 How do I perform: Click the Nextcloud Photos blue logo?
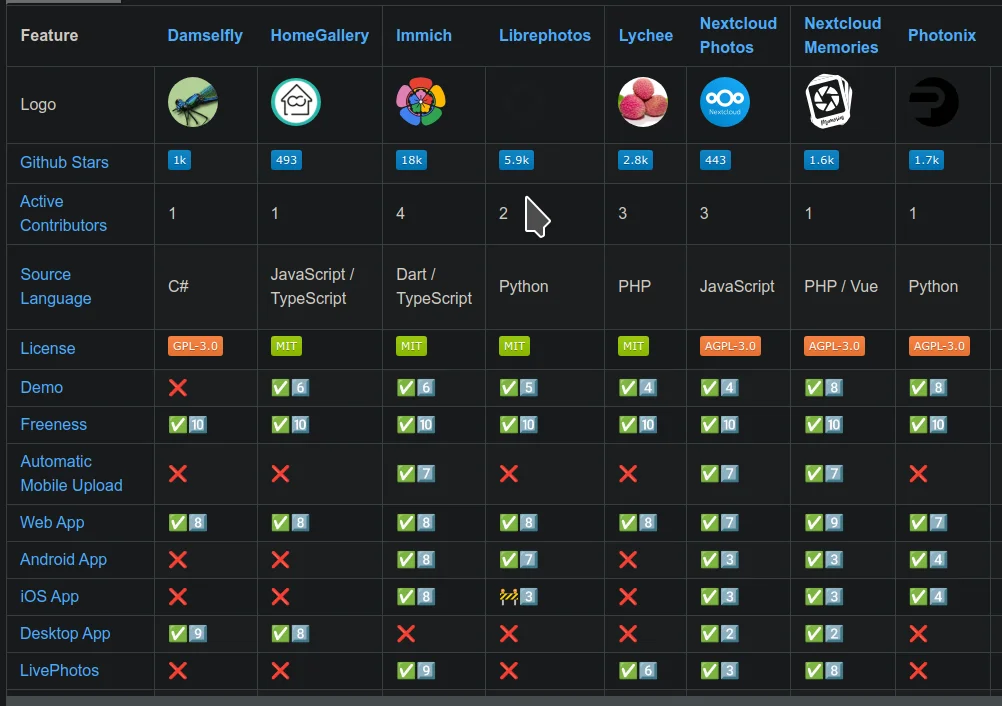[x=725, y=102]
